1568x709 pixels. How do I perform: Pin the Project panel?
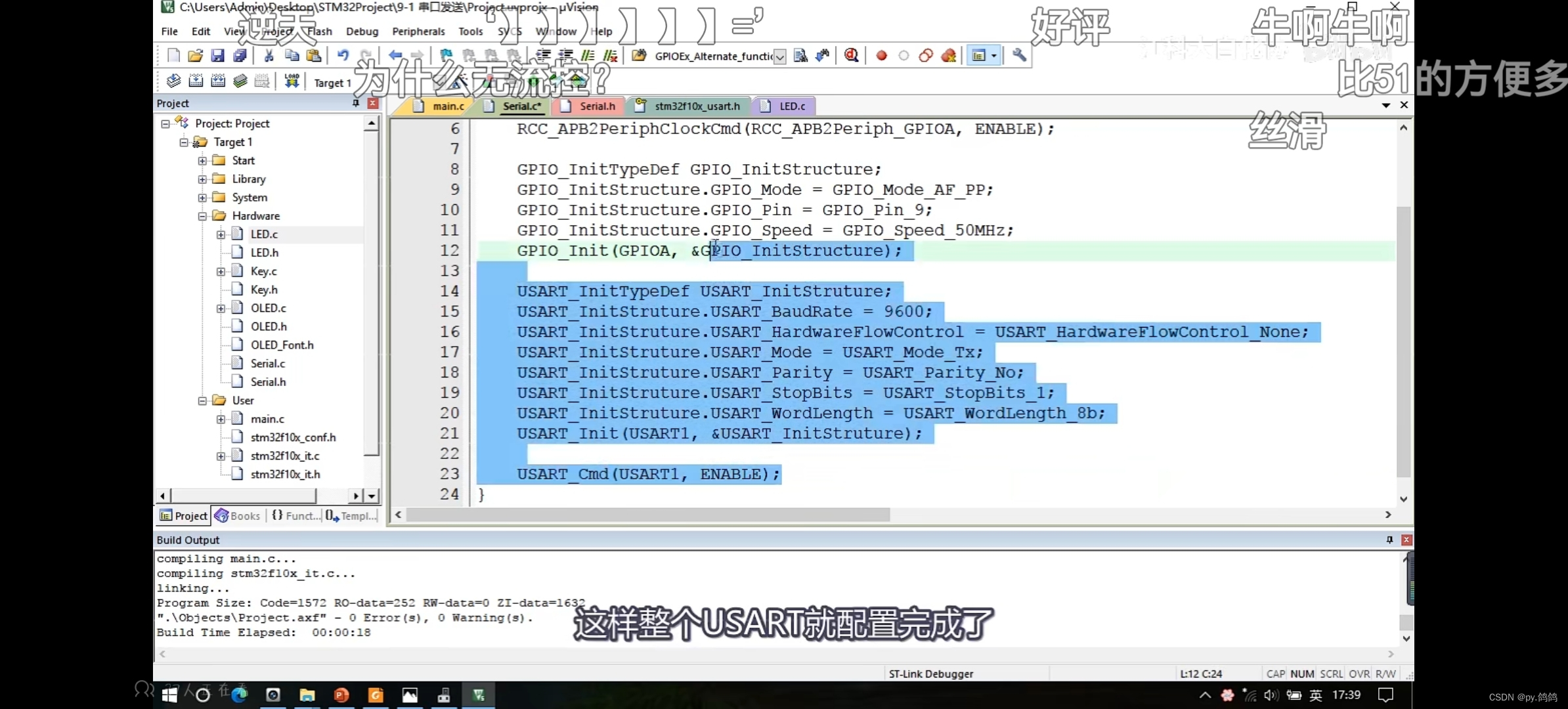(x=356, y=103)
